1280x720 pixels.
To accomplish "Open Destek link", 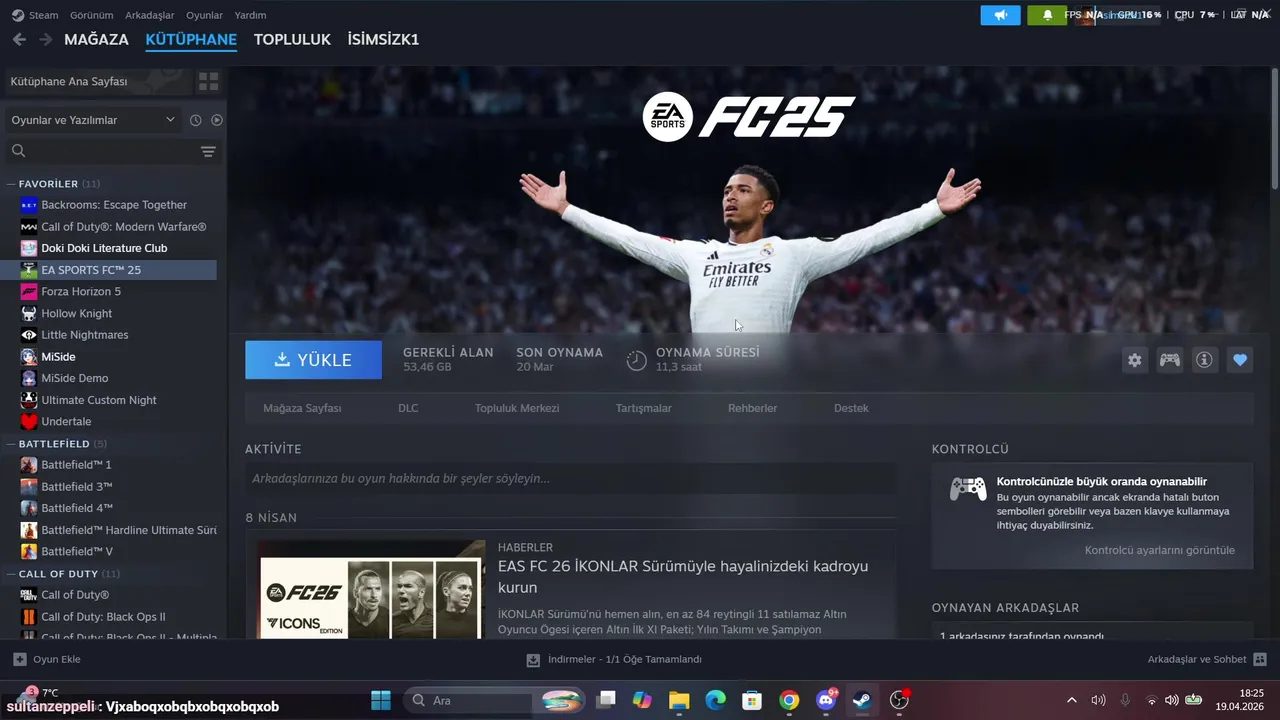I will click(x=851, y=408).
